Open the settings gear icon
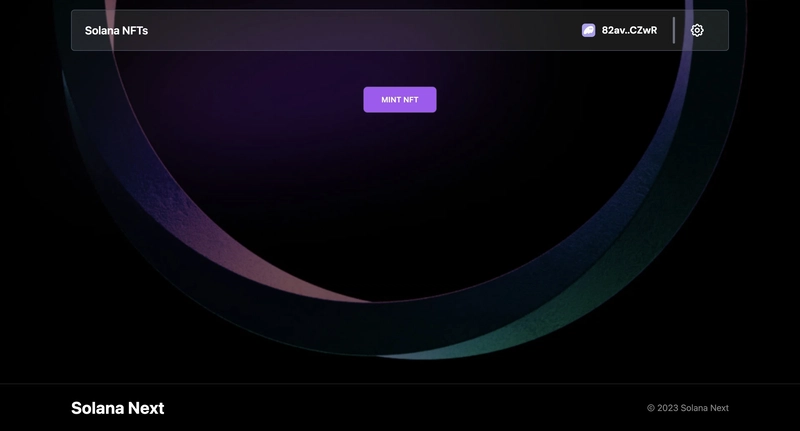This screenshot has width=800, height=431. (x=697, y=30)
